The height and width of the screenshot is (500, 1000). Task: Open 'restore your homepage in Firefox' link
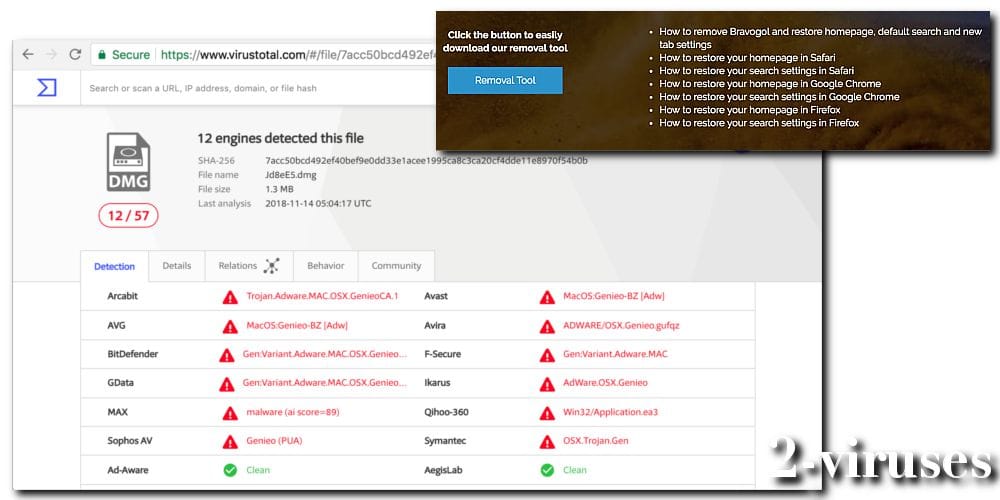coord(750,110)
